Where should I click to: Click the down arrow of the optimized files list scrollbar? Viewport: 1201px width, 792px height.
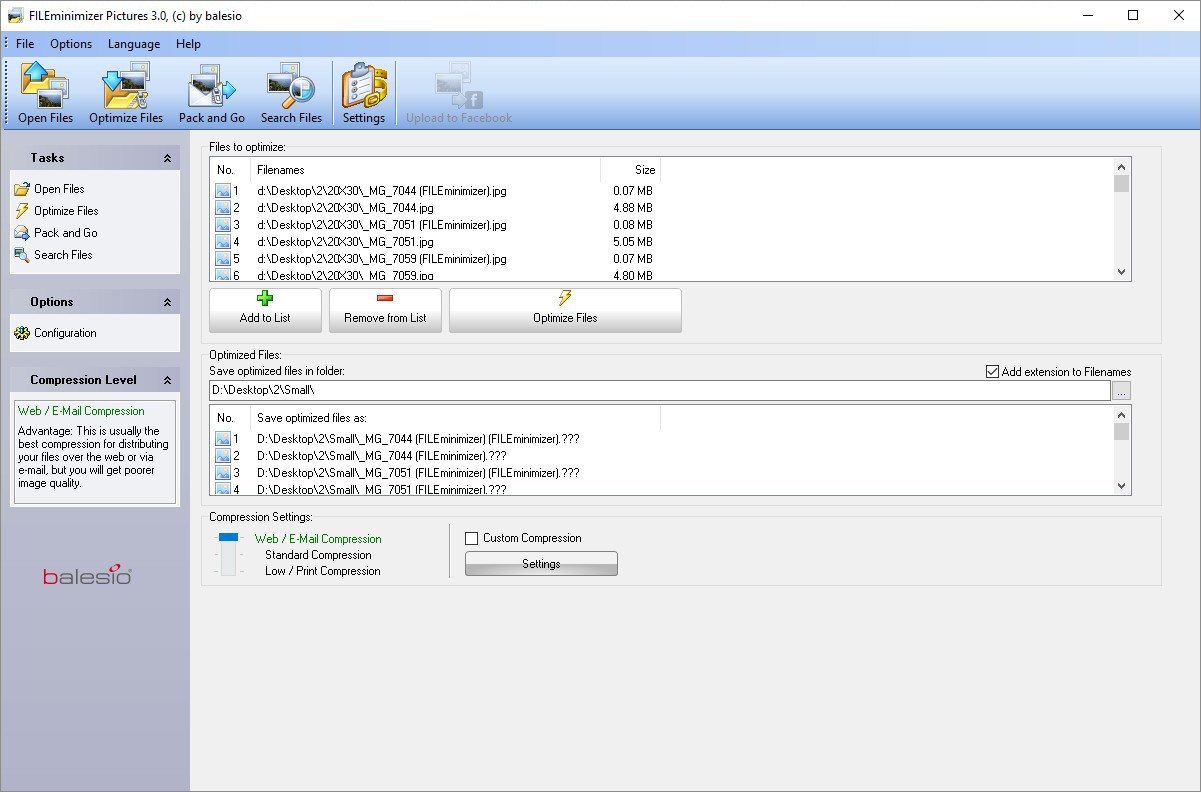tap(1121, 485)
